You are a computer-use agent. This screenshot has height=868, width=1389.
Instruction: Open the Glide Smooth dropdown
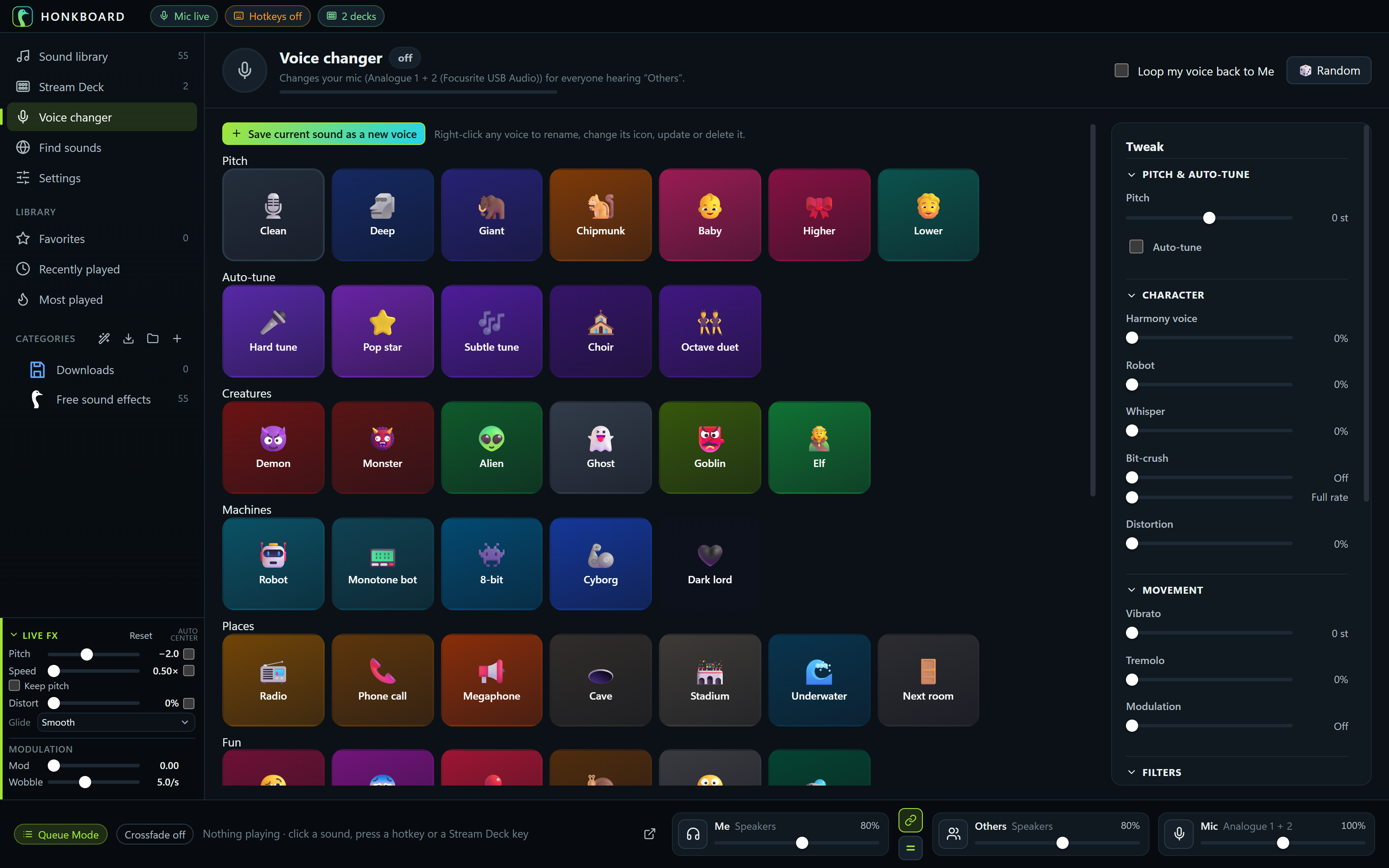coord(116,722)
